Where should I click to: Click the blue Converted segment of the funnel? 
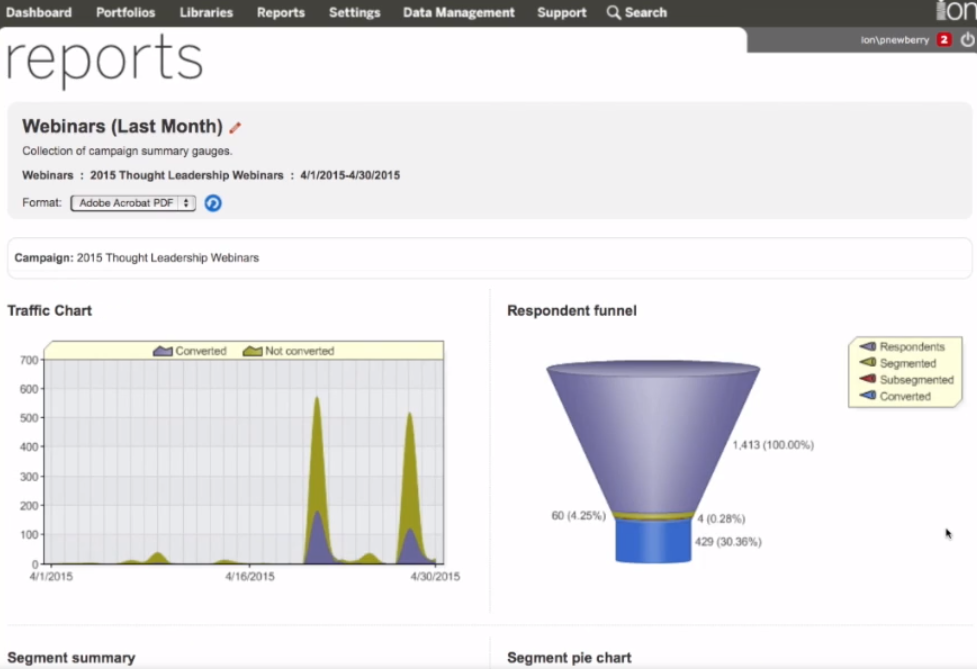[x=652, y=545]
